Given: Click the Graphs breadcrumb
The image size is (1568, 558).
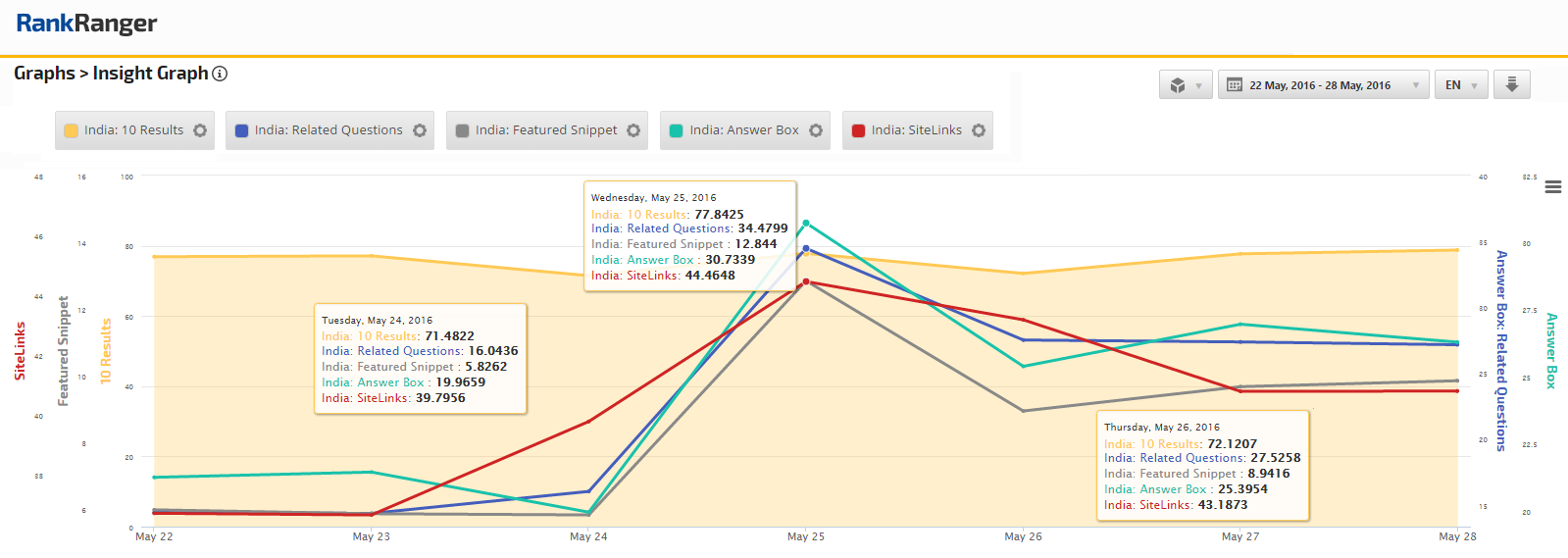Looking at the screenshot, I should (x=44, y=74).
